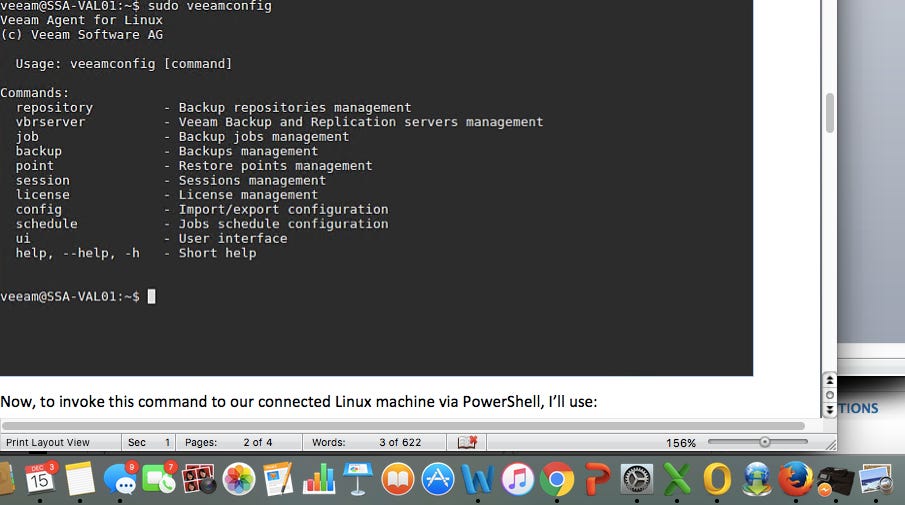Screen dimensions: 905x505
Task: Click 'vbrserver' command in terminal image
Action: point(50,122)
